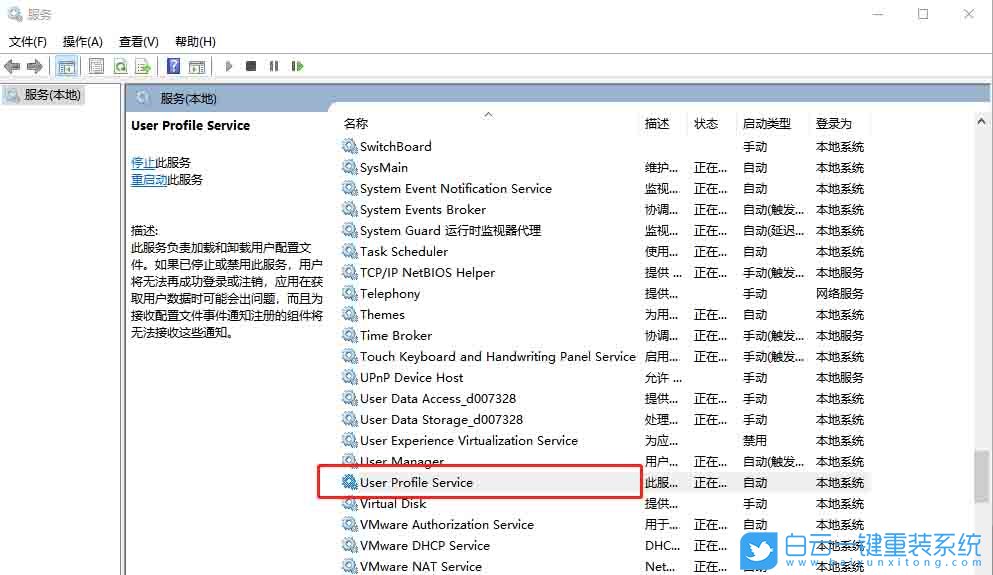Select the User Manager service row
The width and height of the screenshot is (993, 575).
tap(605, 461)
